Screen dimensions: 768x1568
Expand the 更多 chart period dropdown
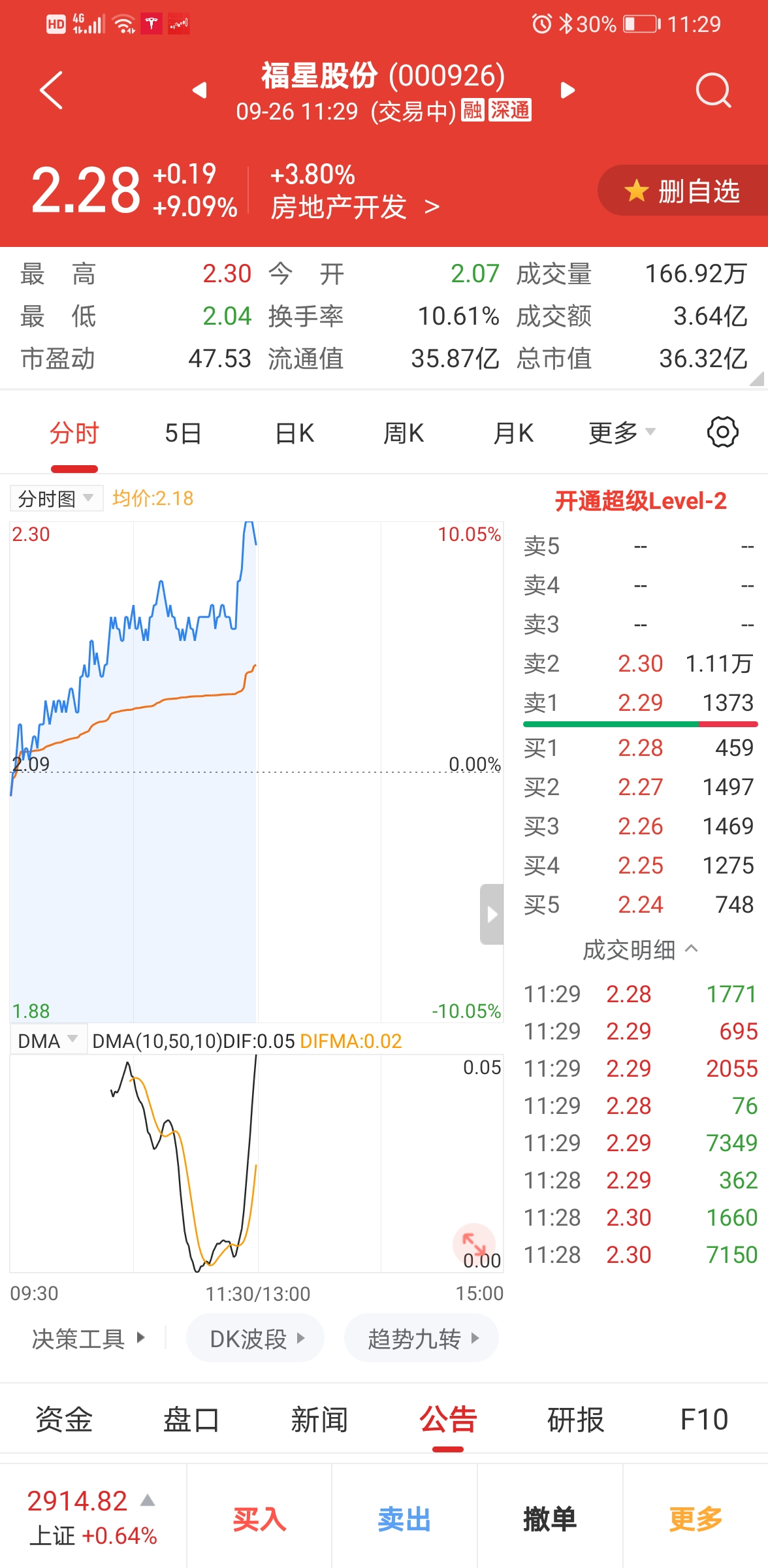[621, 433]
